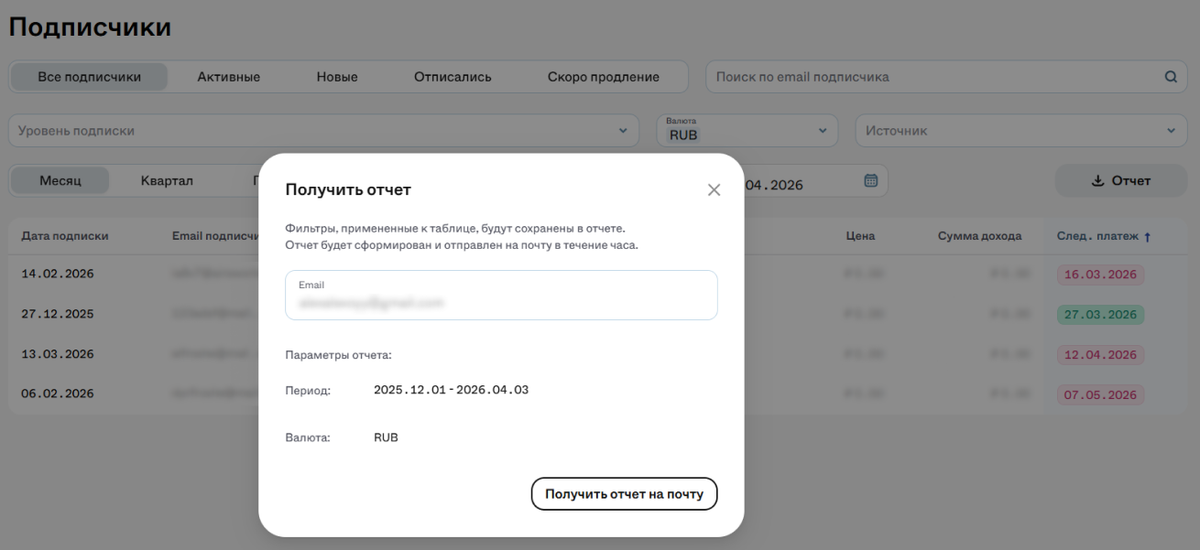This screenshot has width=1200, height=550.
Task: Click the Поиск по email подписчика field
Action: coord(946,77)
